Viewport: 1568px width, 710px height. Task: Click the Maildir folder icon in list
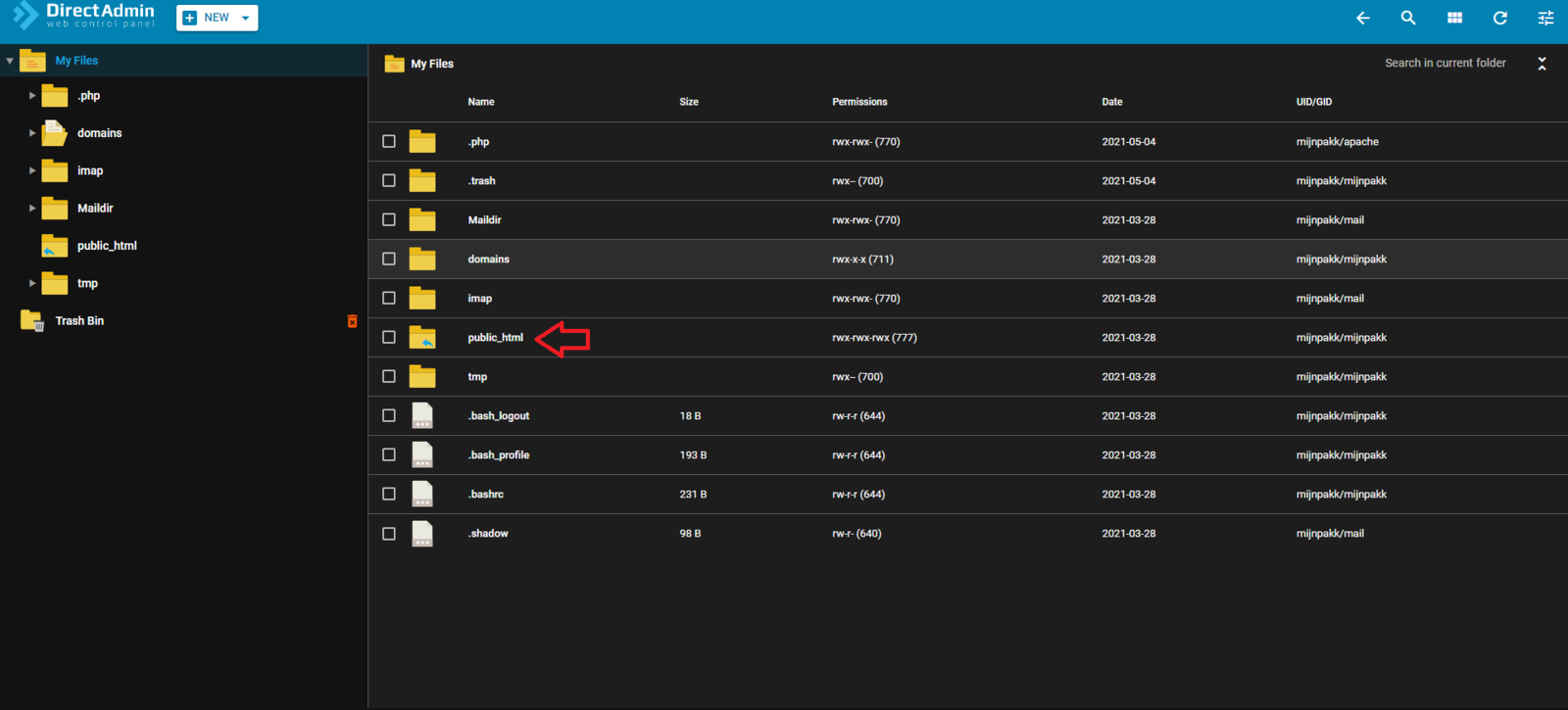pyautogui.click(x=422, y=219)
